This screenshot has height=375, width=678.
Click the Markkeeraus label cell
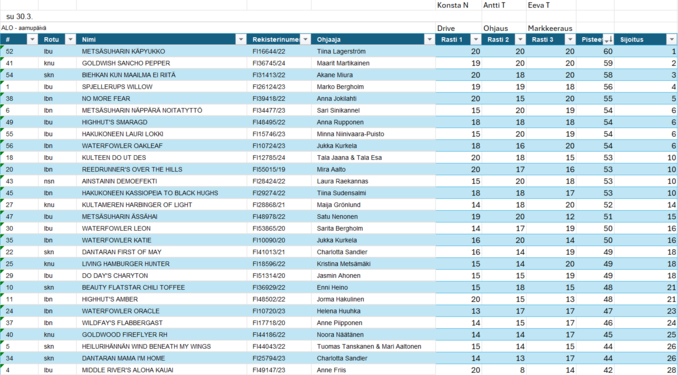click(551, 28)
